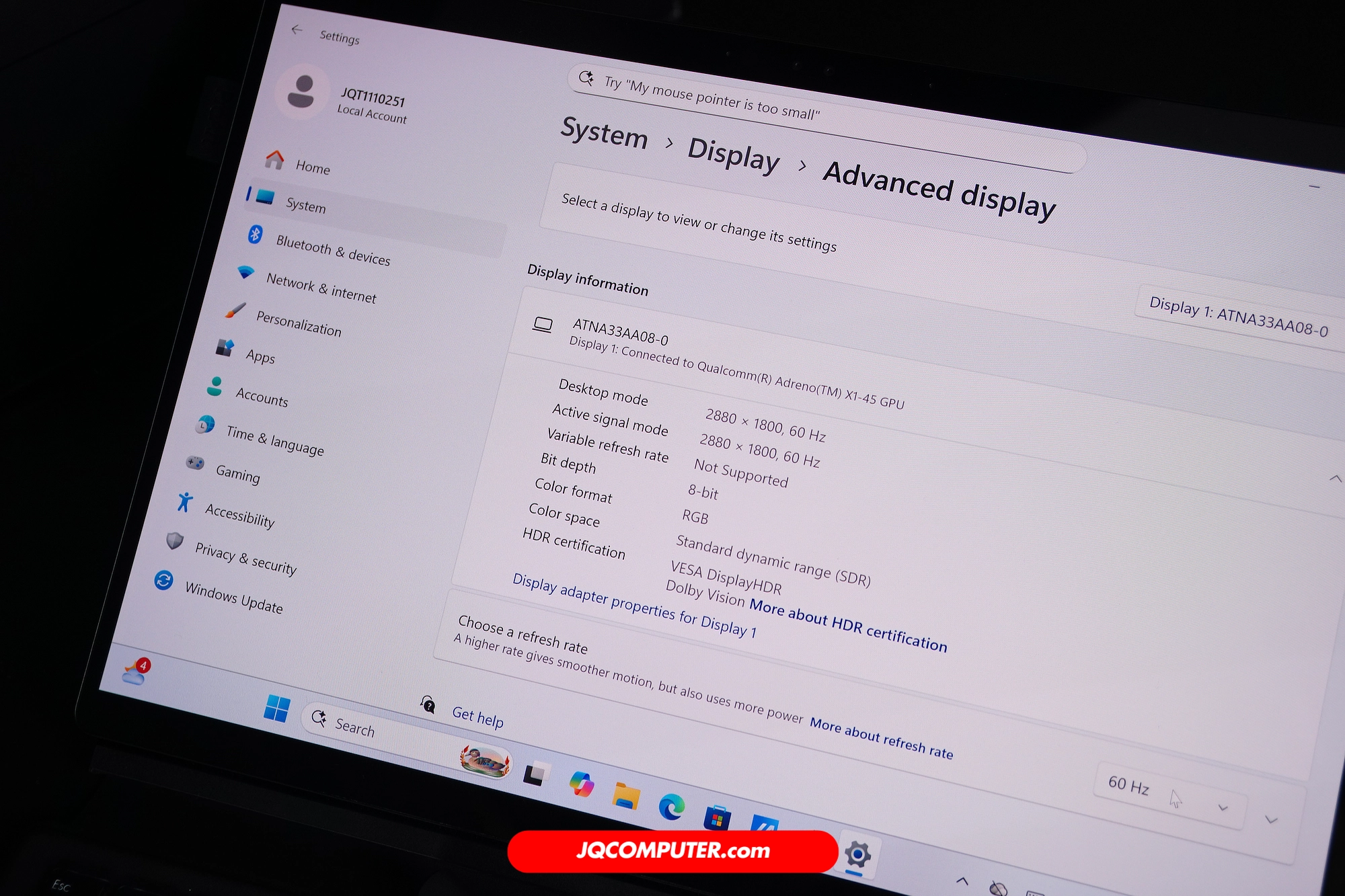
Task: Open Display adapter properties for Display 1
Action: (633, 606)
